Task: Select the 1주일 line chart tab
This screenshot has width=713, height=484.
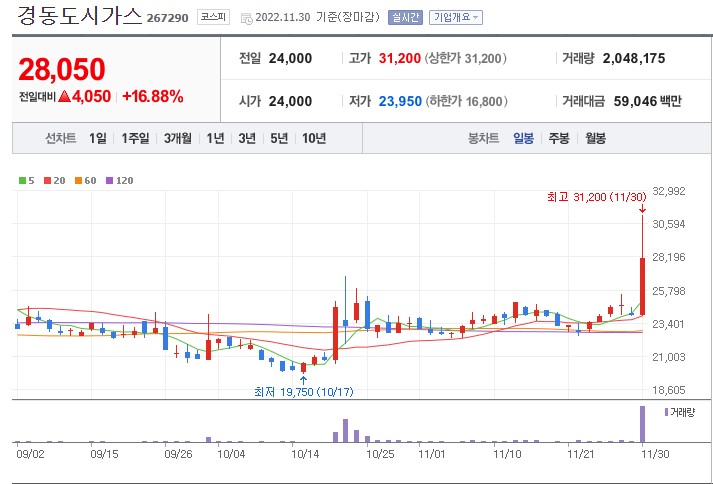Action: (x=135, y=138)
